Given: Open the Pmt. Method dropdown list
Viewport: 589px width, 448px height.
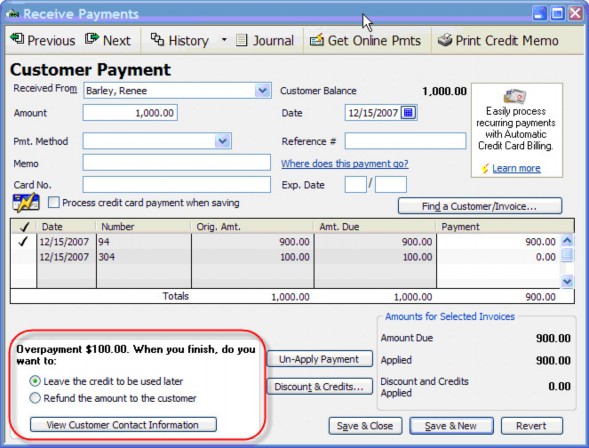Looking at the screenshot, I should coord(223,141).
